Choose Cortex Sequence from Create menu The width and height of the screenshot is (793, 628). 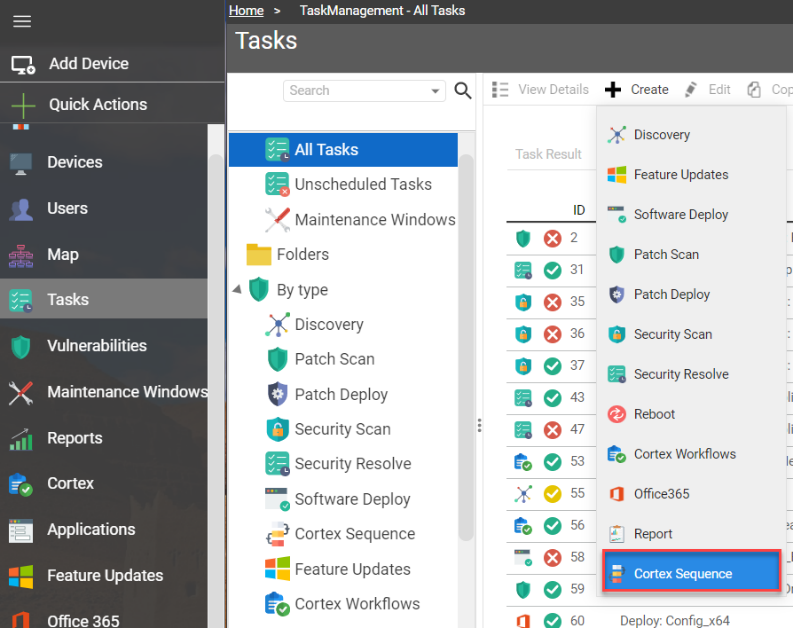point(691,571)
